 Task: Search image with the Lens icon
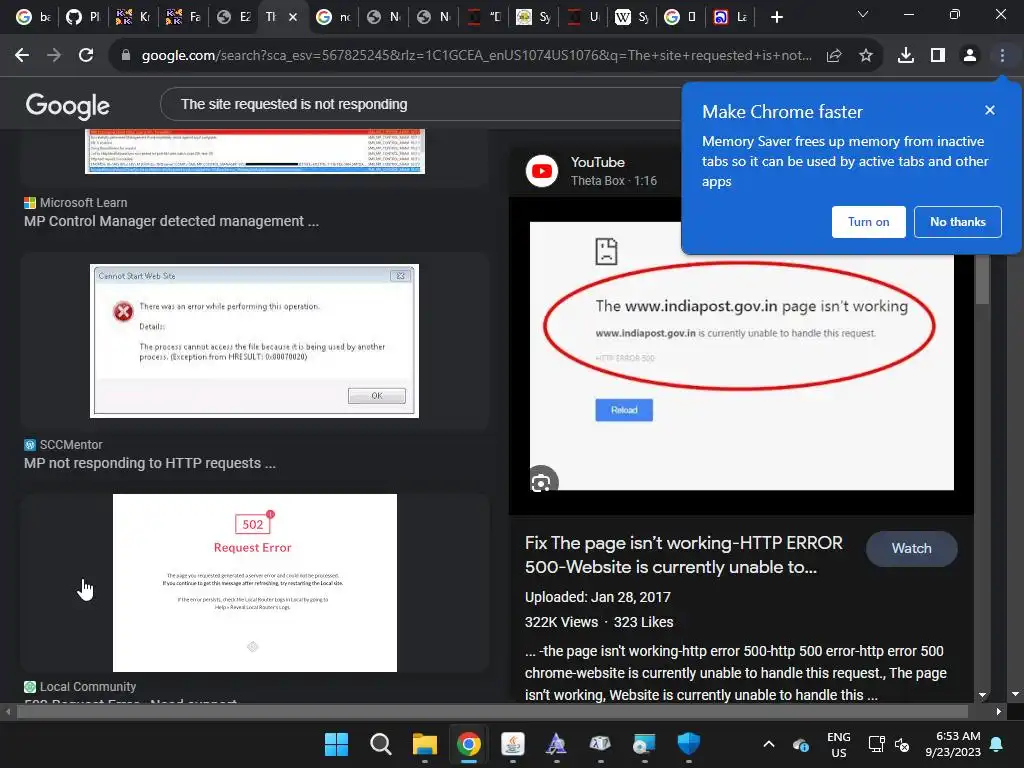click(x=541, y=482)
